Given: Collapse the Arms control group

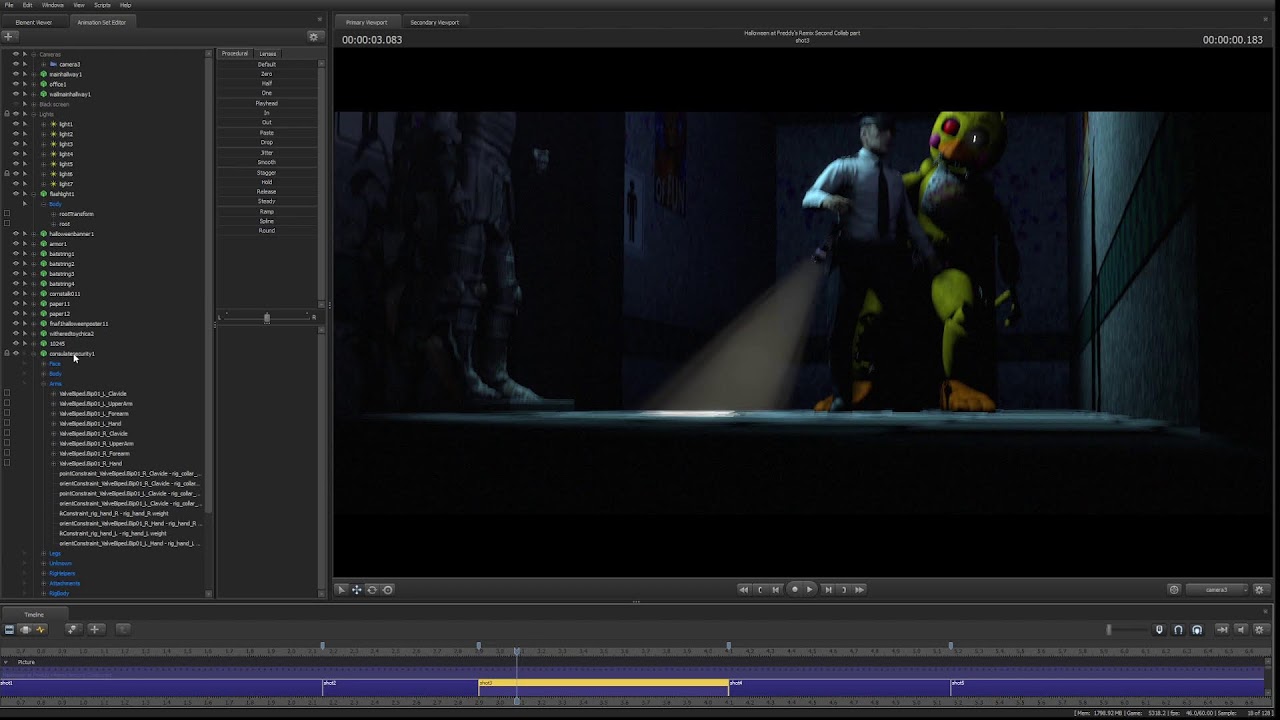Looking at the screenshot, I should 44,384.
